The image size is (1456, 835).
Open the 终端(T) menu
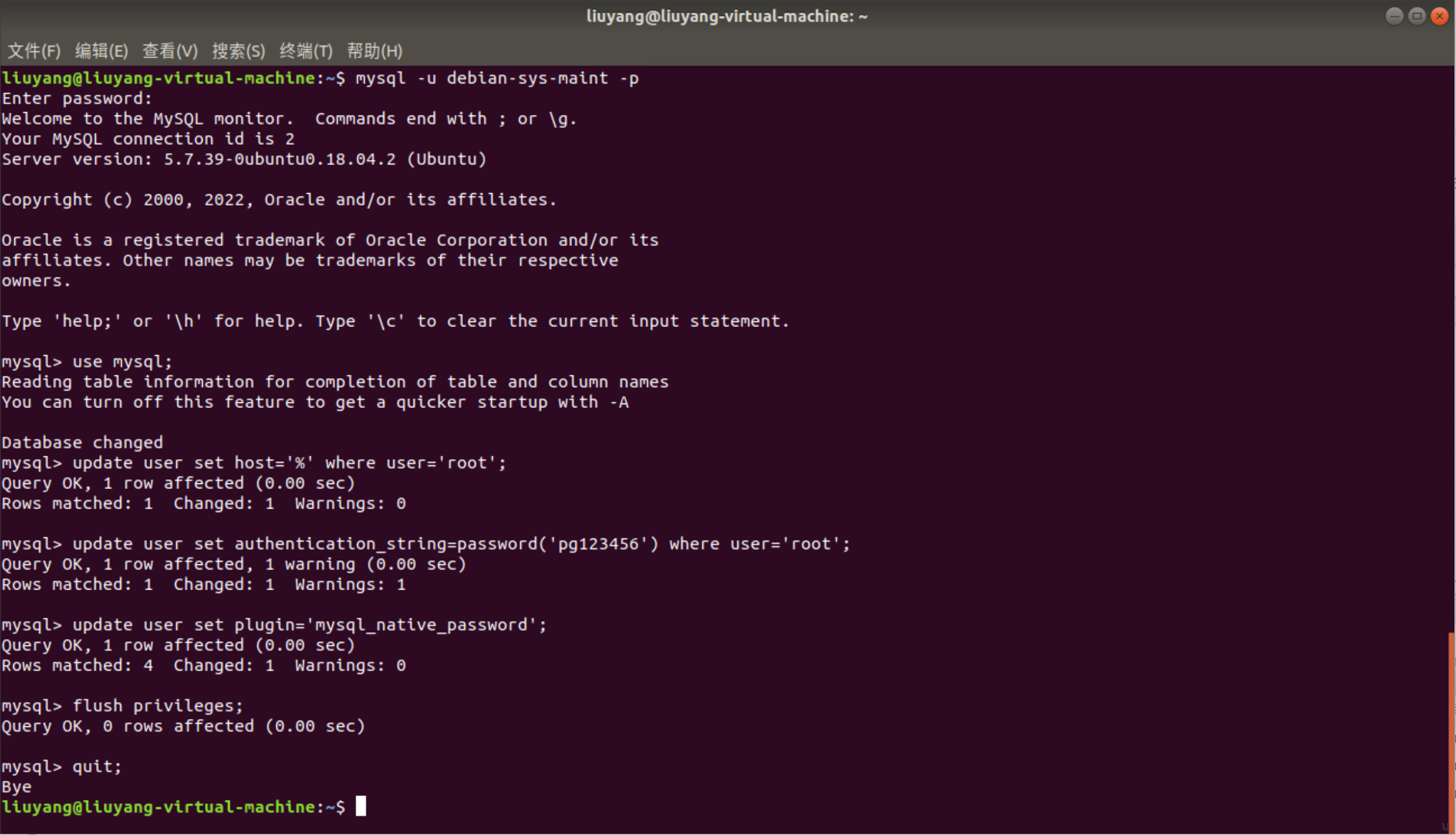[306, 51]
